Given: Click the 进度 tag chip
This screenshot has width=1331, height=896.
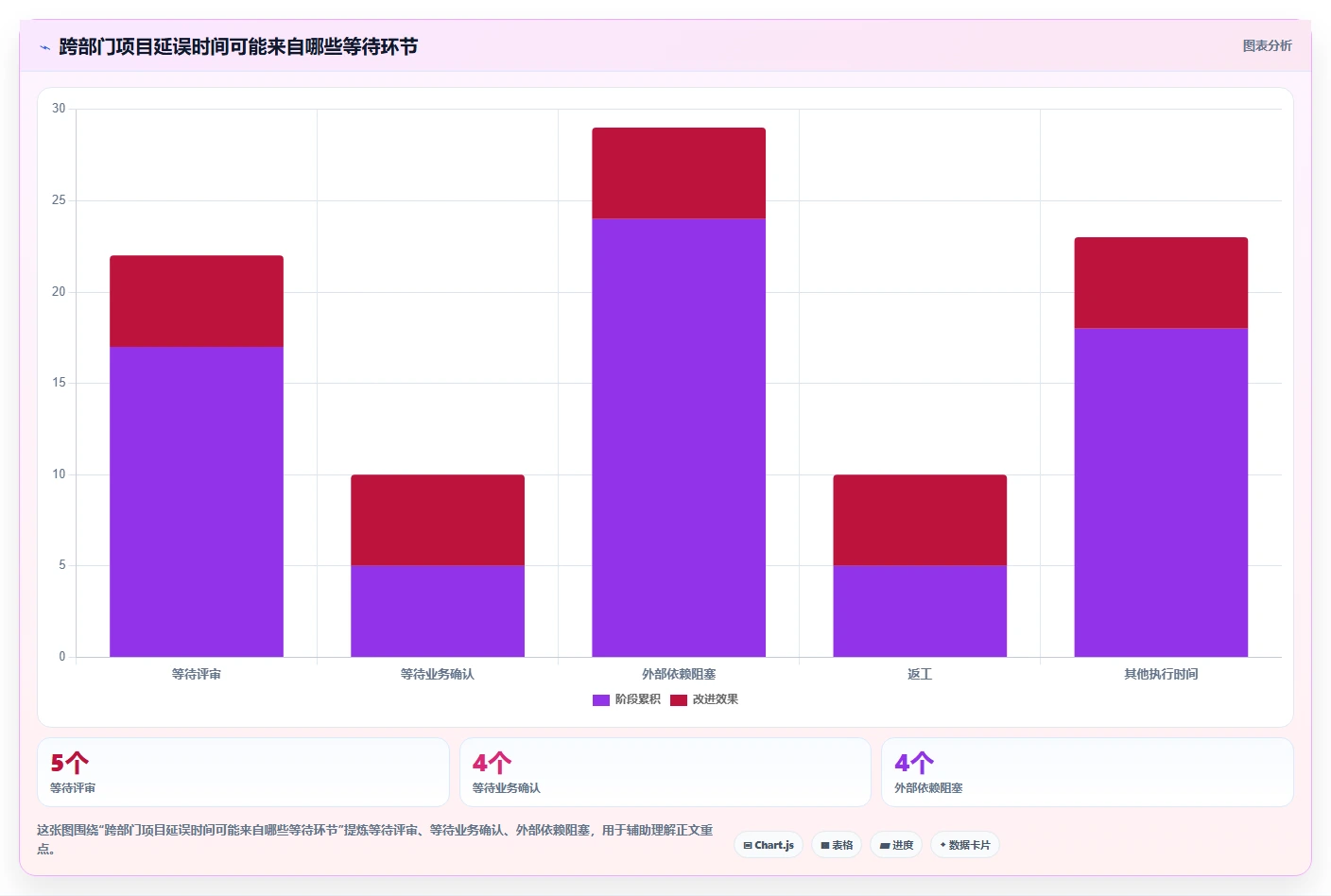Looking at the screenshot, I should 896,845.
